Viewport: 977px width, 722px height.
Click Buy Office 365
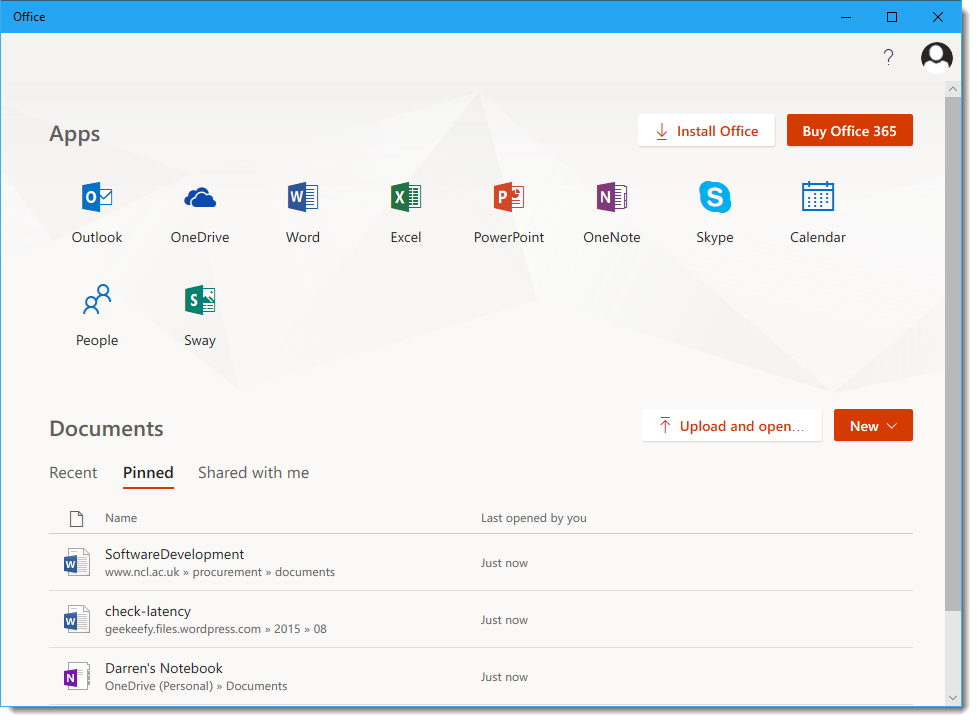(x=849, y=130)
